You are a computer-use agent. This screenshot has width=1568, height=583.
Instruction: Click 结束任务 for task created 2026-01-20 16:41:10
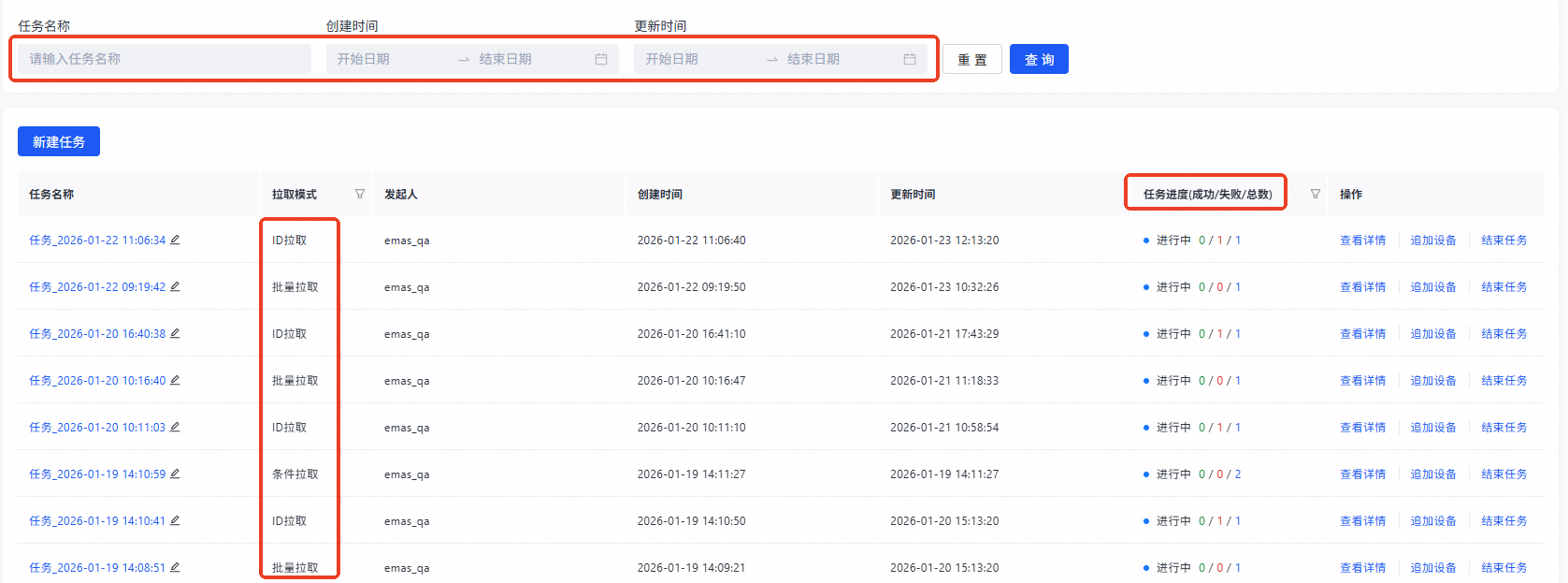click(x=1504, y=334)
